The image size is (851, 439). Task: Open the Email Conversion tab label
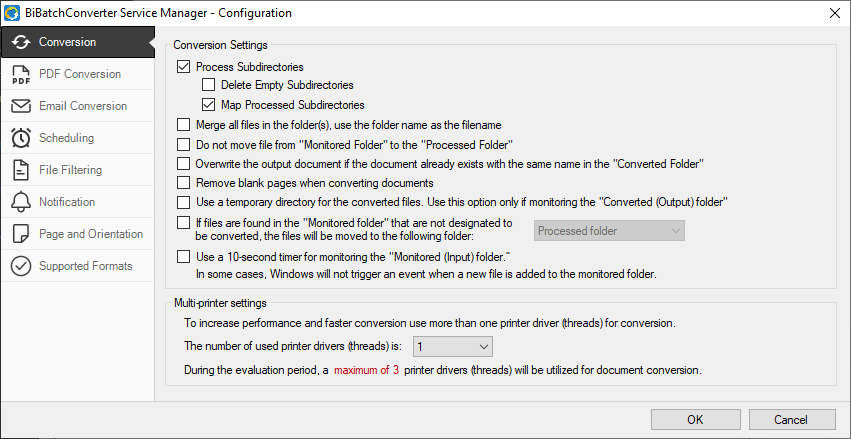pyautogui.click(x=83, y=106)
